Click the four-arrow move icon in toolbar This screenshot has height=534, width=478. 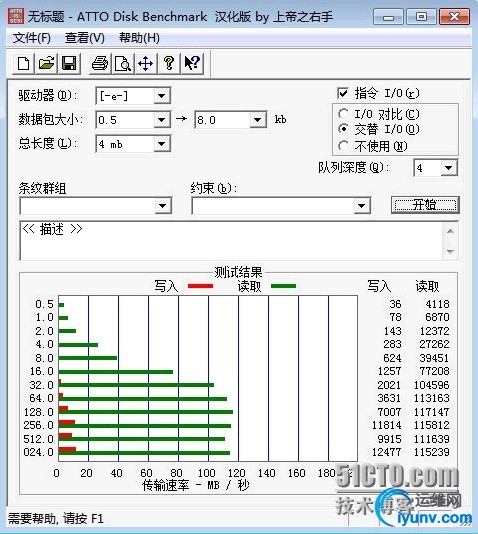coord(146,63)
